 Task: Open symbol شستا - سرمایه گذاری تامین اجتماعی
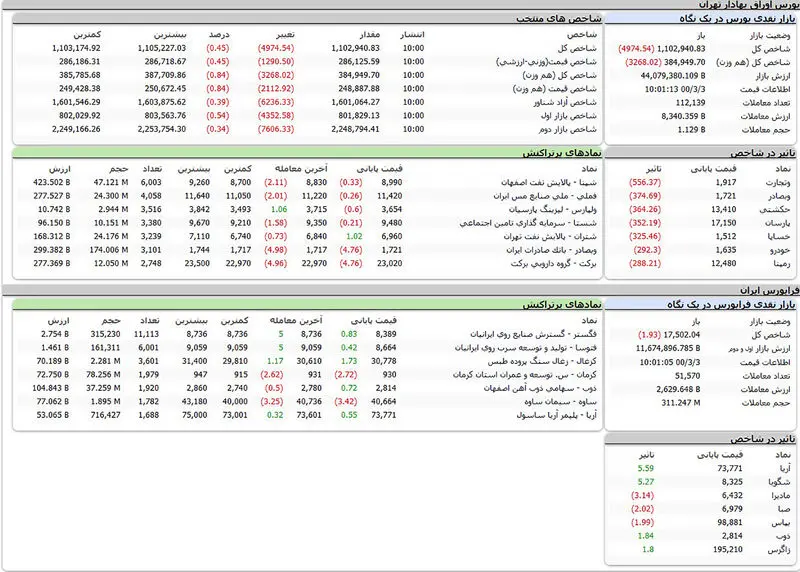click(528, 223)
